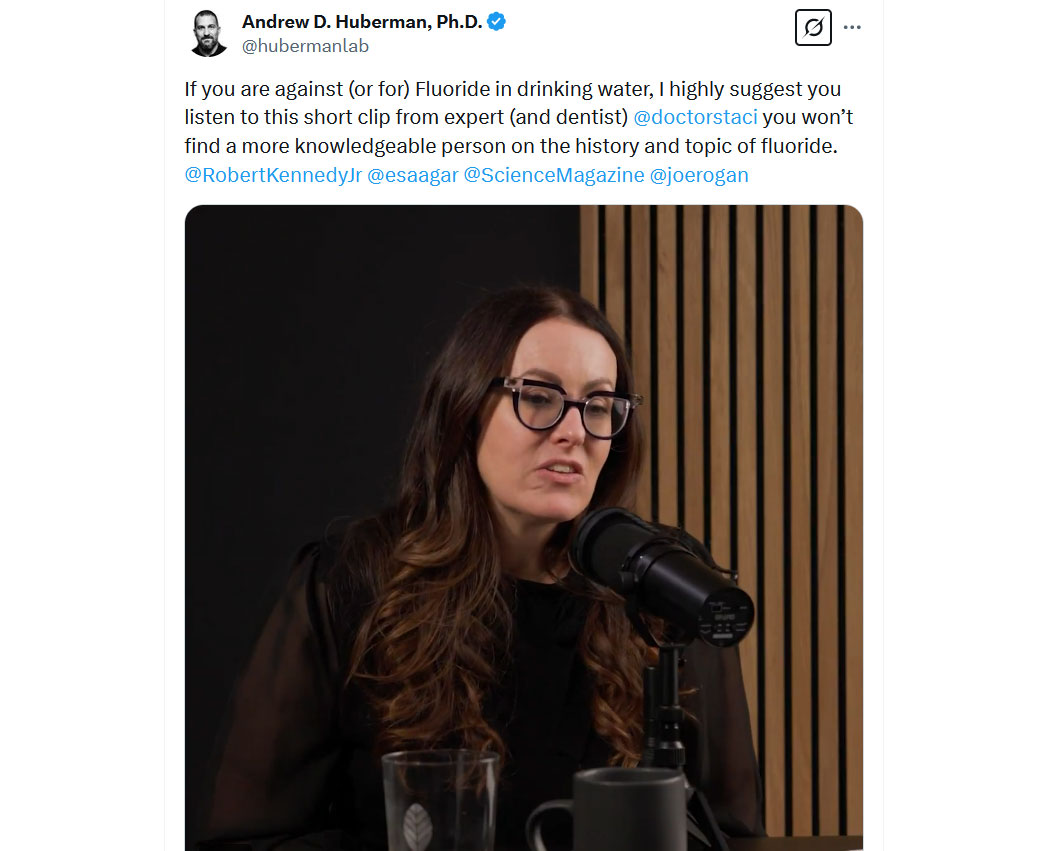Open the Andrew D. Huberman, Ph.D. display name

pos(362,21)
